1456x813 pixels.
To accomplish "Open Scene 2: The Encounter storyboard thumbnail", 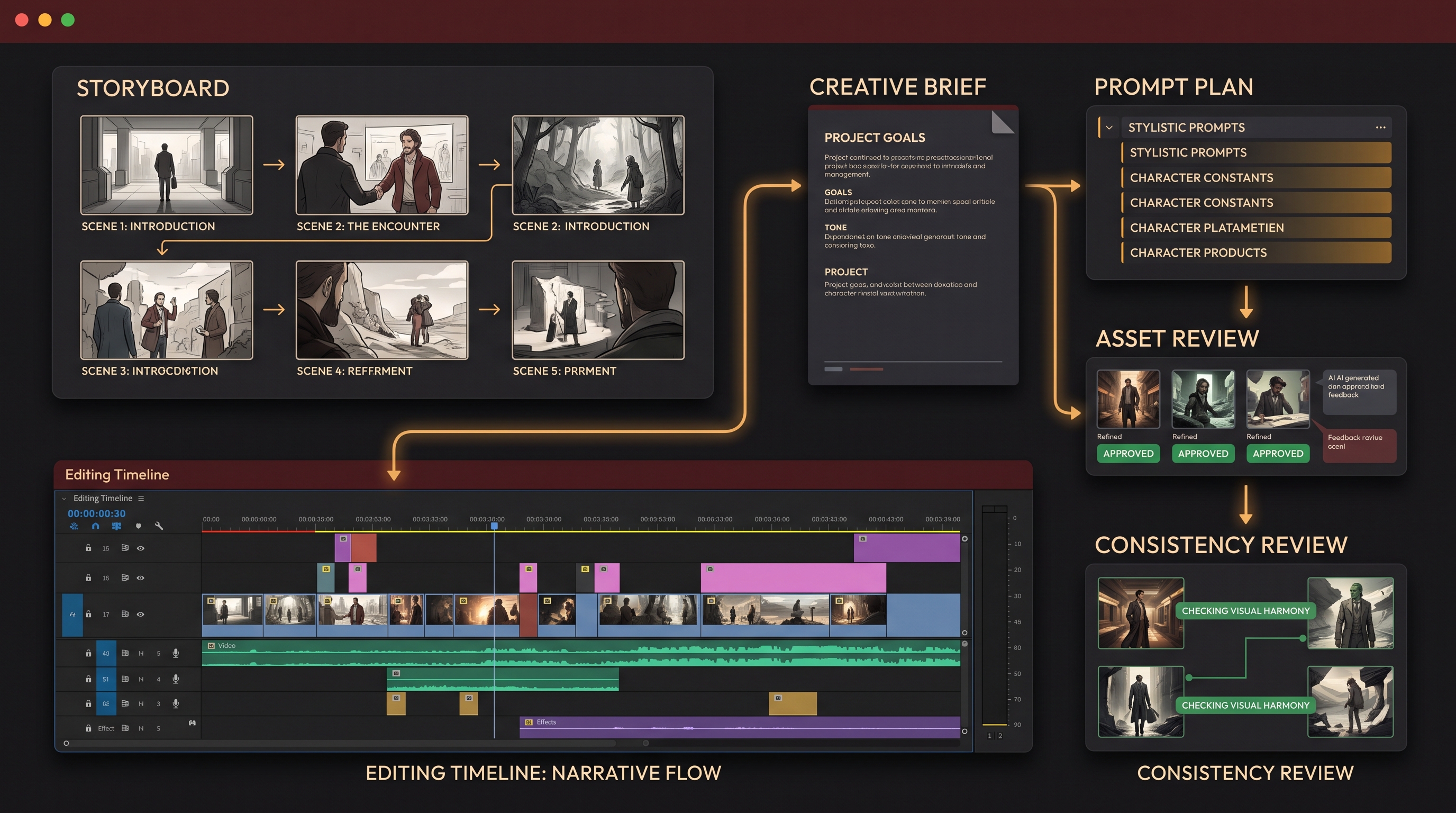I will pos(382,165).
